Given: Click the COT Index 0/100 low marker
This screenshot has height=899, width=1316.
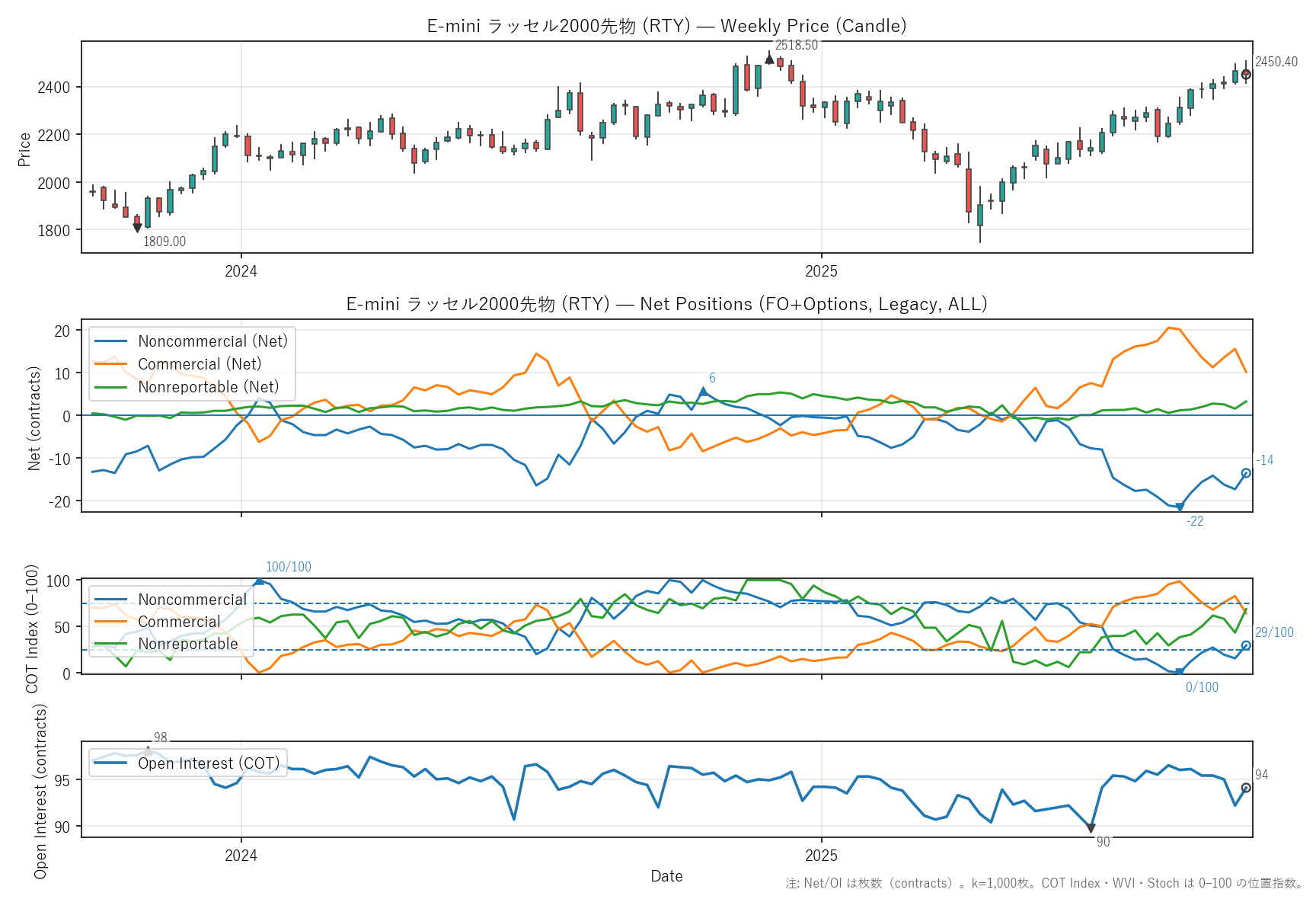Looking at the screenshot, I should click(1180, 672).
